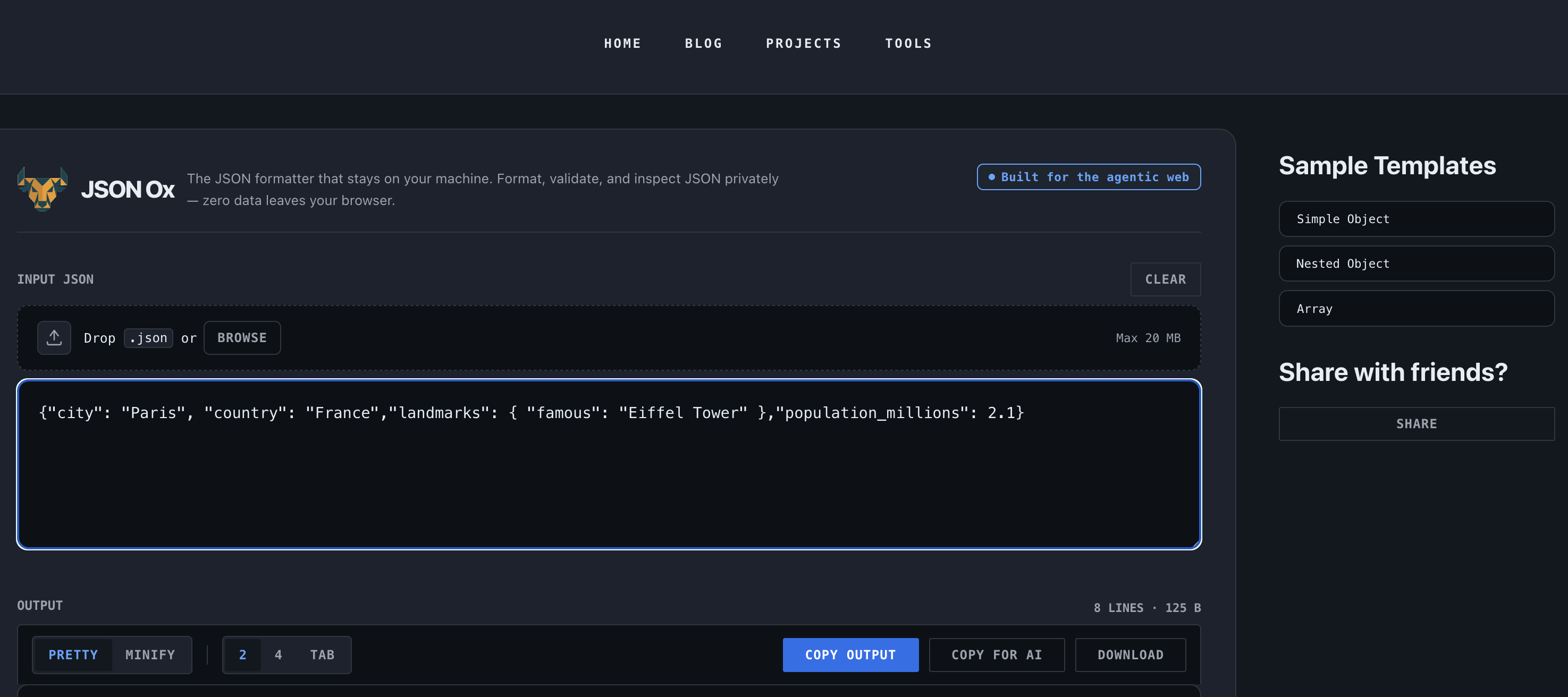Click the file upload icon in the drop zone
The width and height of the screenshot is (1568, 697).
point(54,337)
